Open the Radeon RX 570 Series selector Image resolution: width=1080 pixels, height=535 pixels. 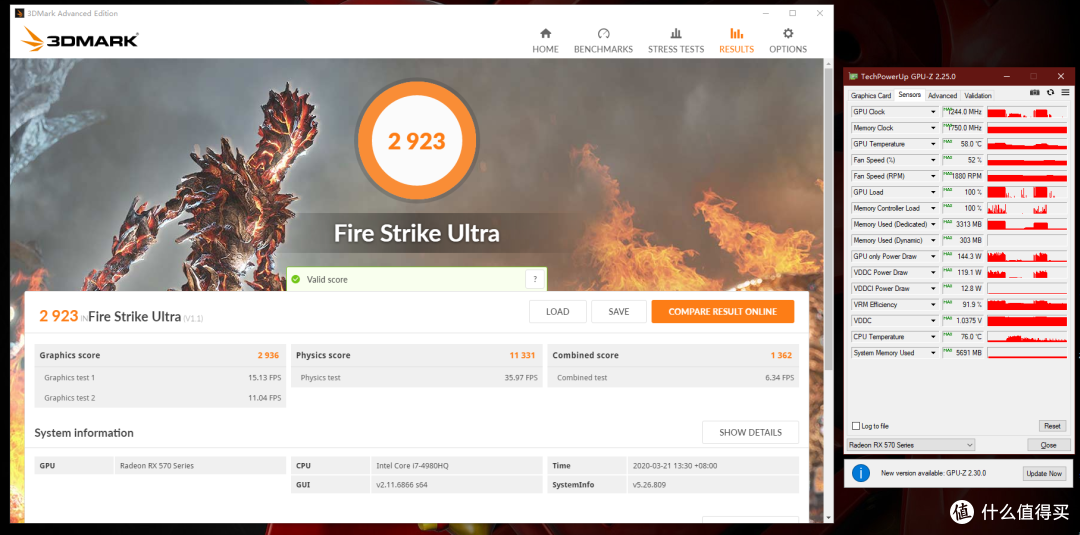[x=911, y=445]
